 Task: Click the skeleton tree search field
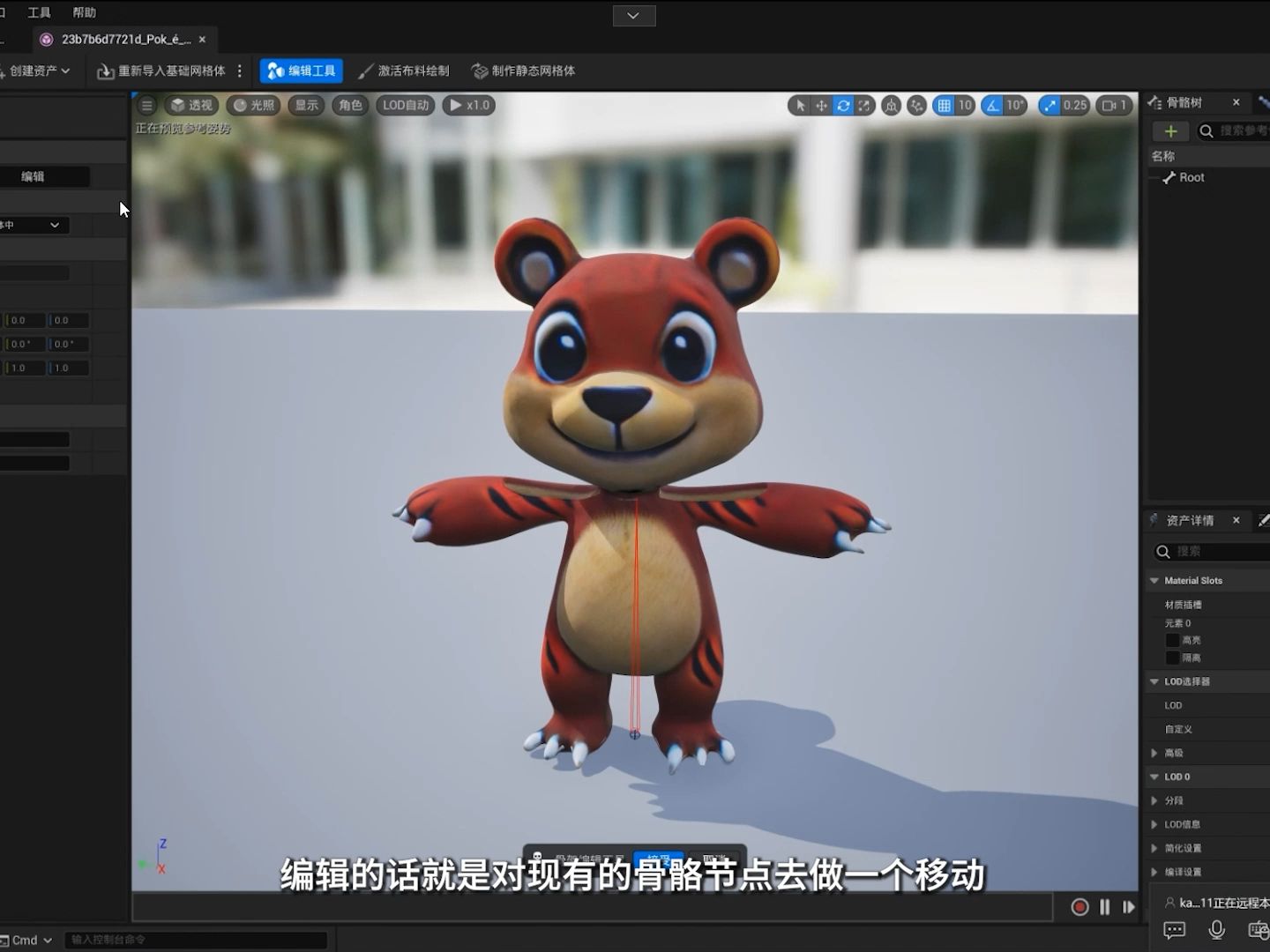click(x=1233, y=131)
